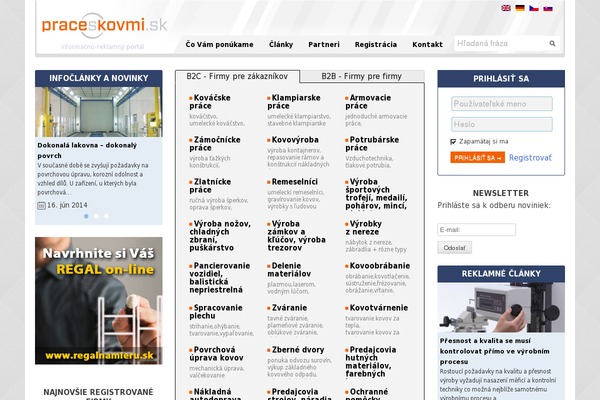
Task: Open the 'Registrácia' menu item
Action: (x=376, y=44)
